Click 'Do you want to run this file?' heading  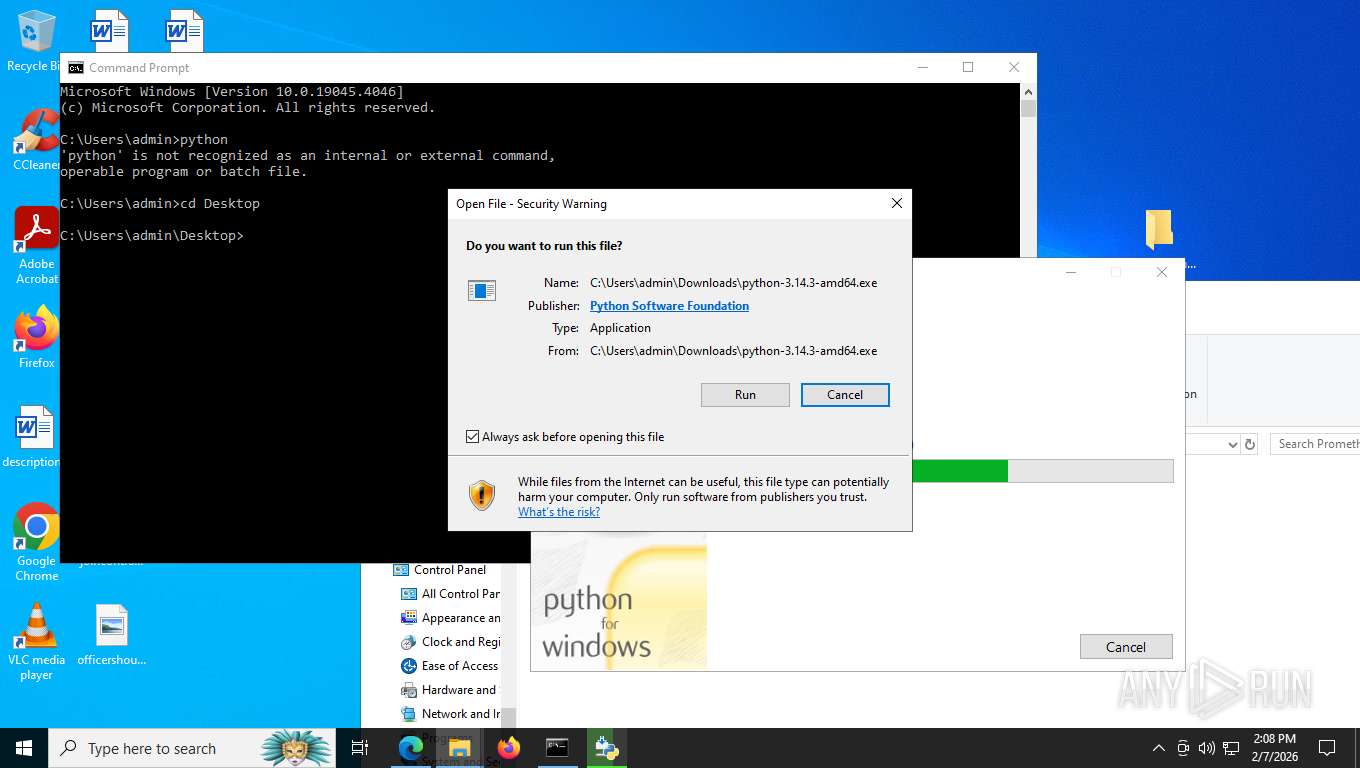pos(544,246)
